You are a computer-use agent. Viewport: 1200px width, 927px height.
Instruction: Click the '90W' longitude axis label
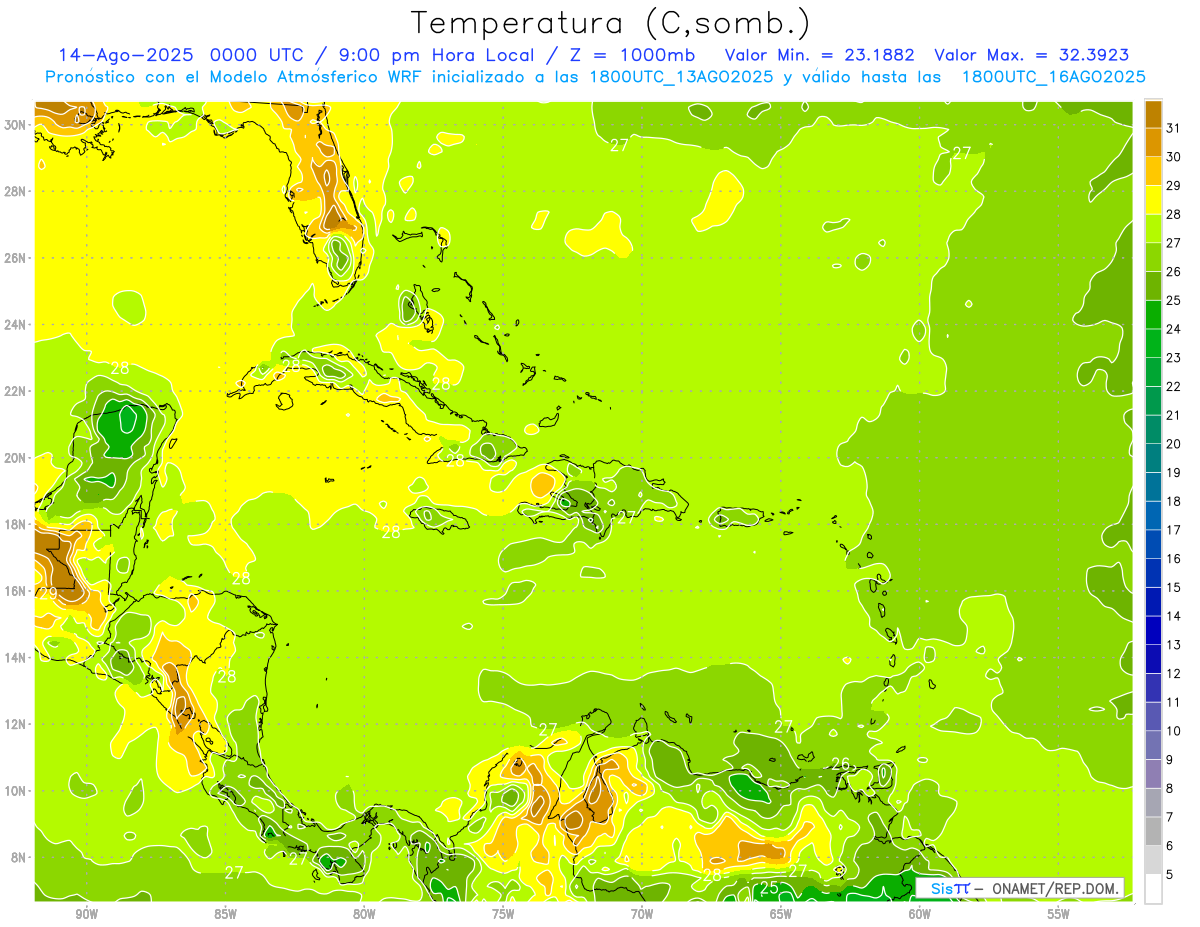pos(87,914)
